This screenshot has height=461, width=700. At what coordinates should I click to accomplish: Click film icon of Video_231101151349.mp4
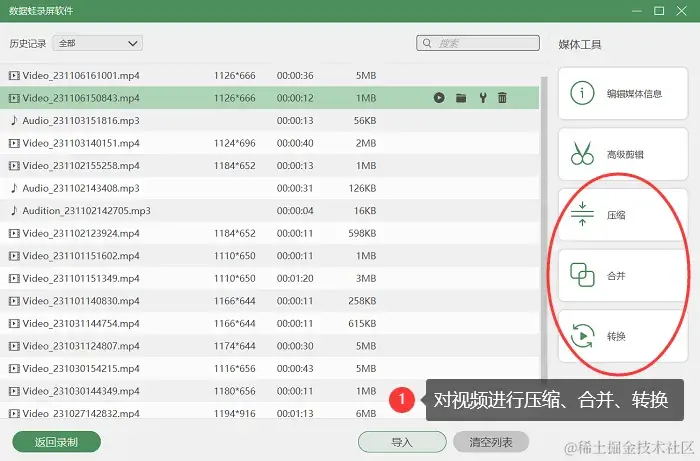14,278
